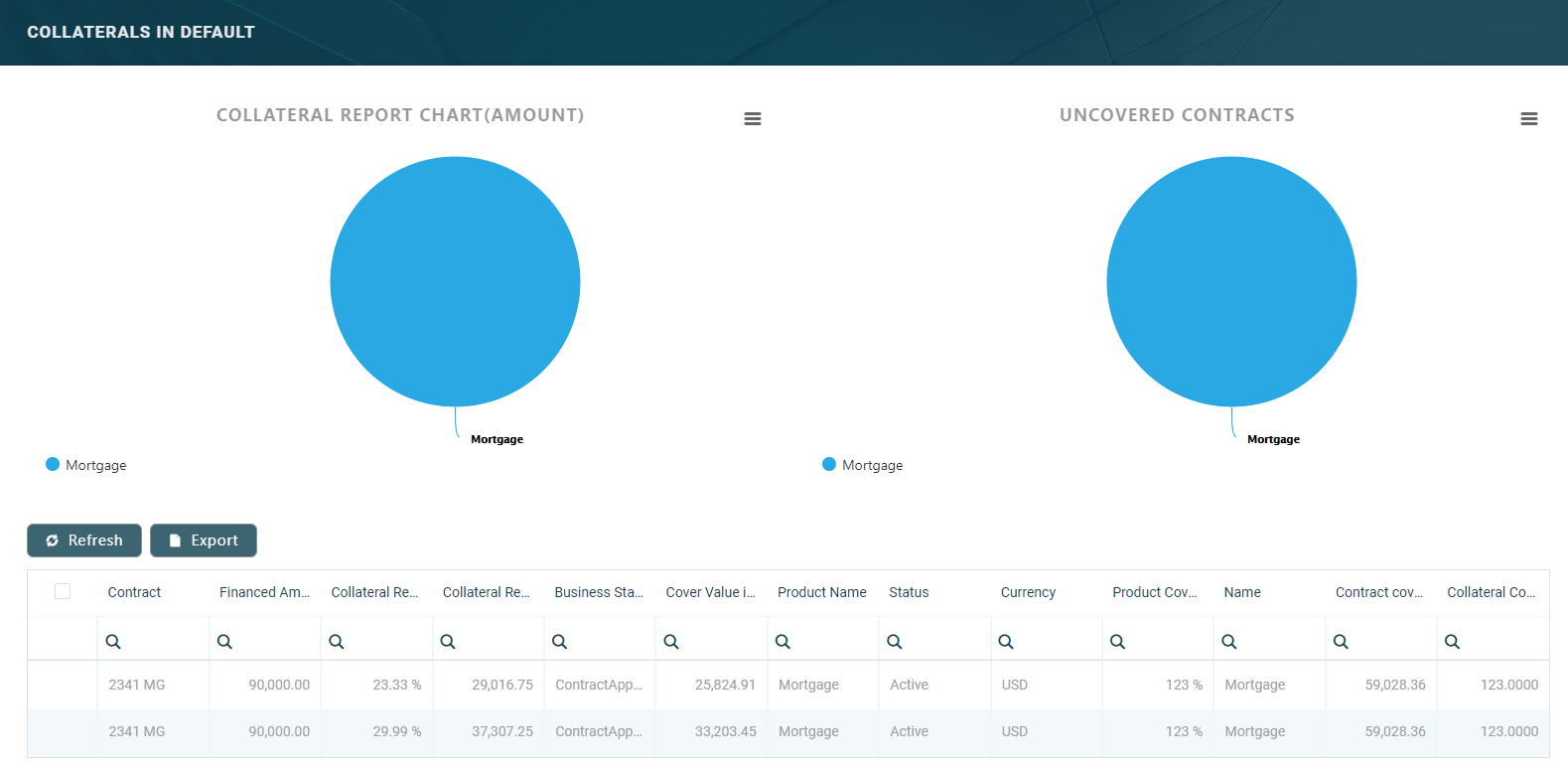1568x770 pixels.
Task: Click the Business Status column header
Action: tap(598, 592)
